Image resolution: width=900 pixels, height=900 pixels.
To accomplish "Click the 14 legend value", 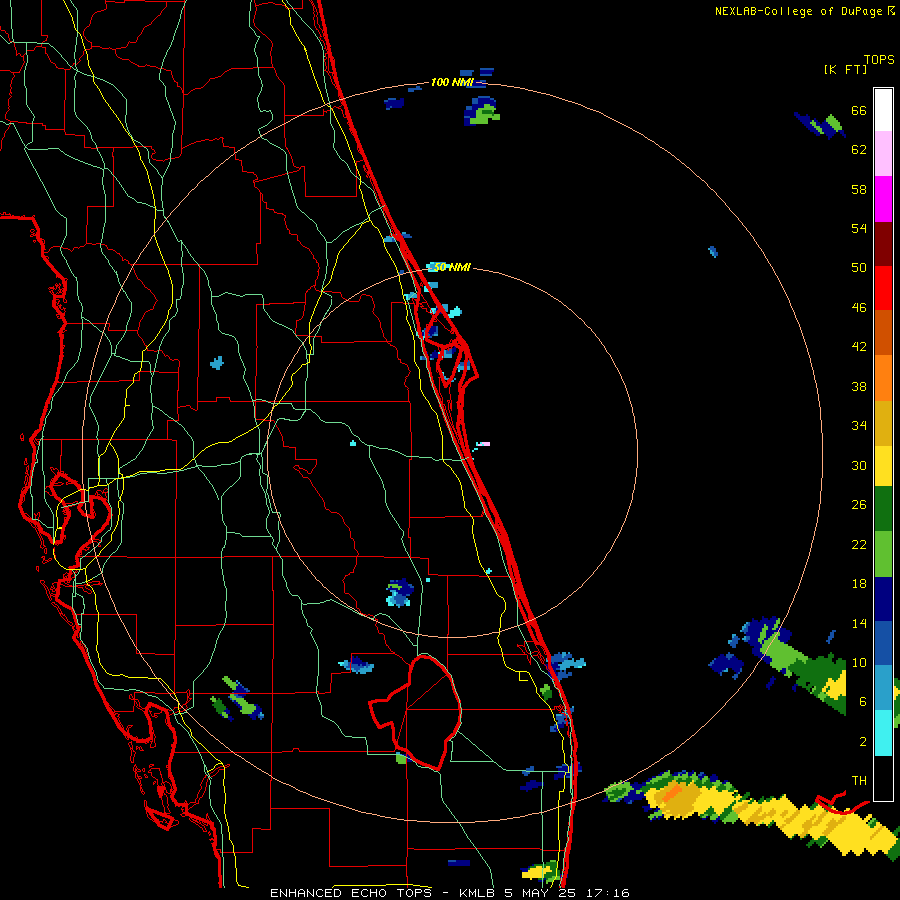I will coord(859,623).
